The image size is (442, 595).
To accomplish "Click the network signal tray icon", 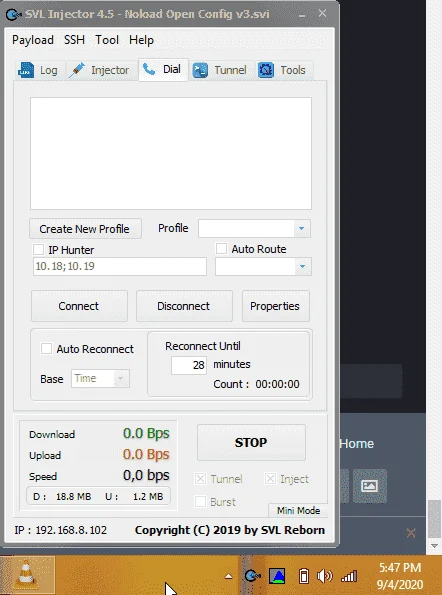I will point(349,576).
